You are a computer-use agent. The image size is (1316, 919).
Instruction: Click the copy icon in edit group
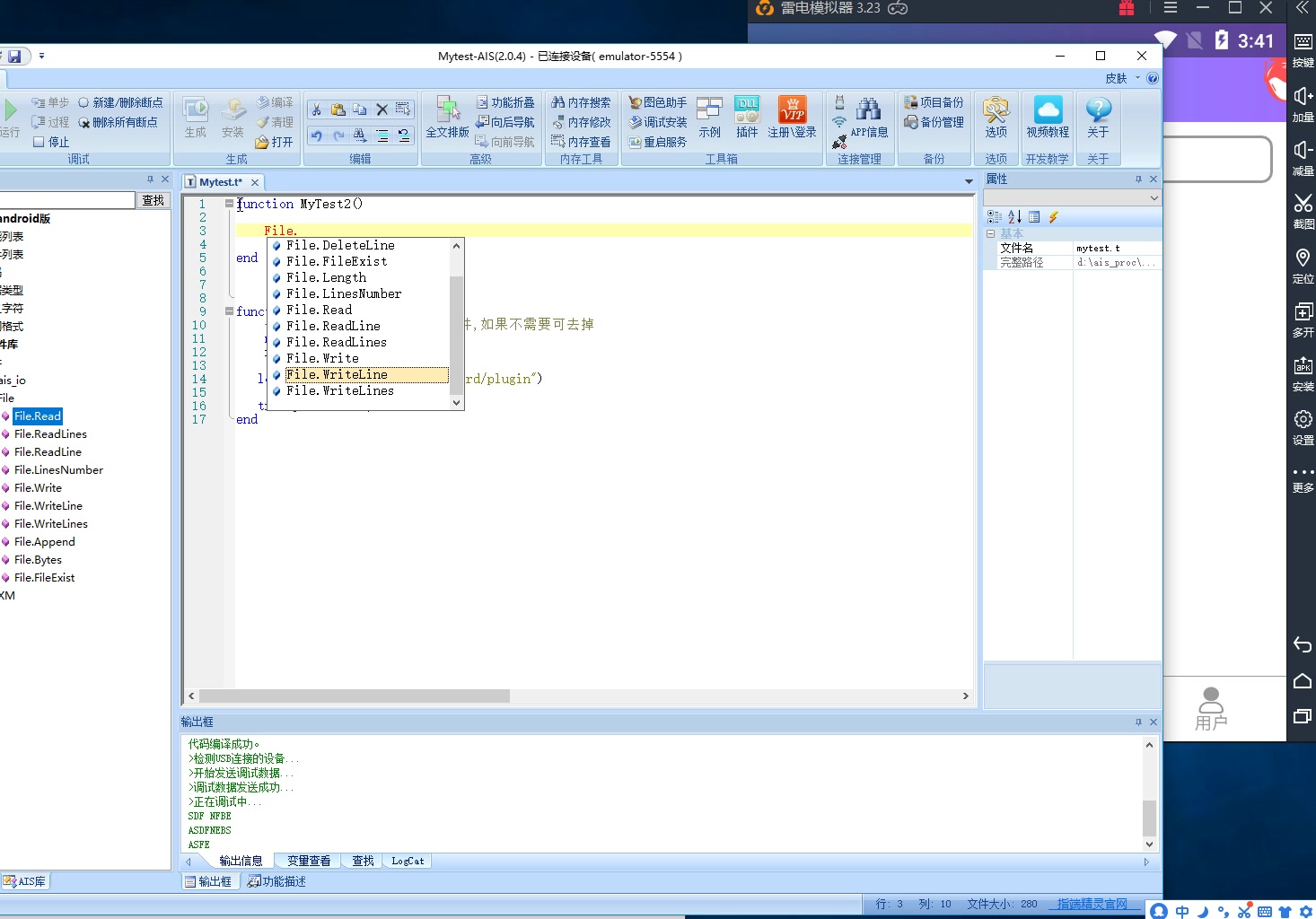tap(360, 109)
